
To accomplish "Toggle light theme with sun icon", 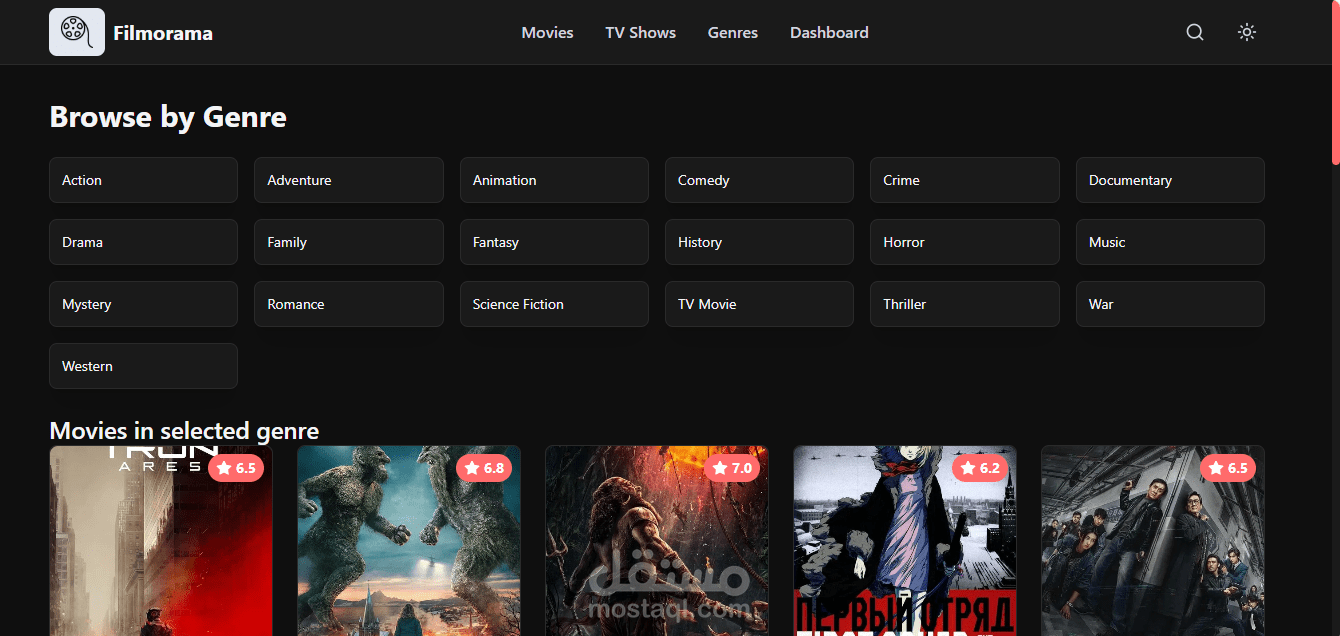I will pos(1246,32).
